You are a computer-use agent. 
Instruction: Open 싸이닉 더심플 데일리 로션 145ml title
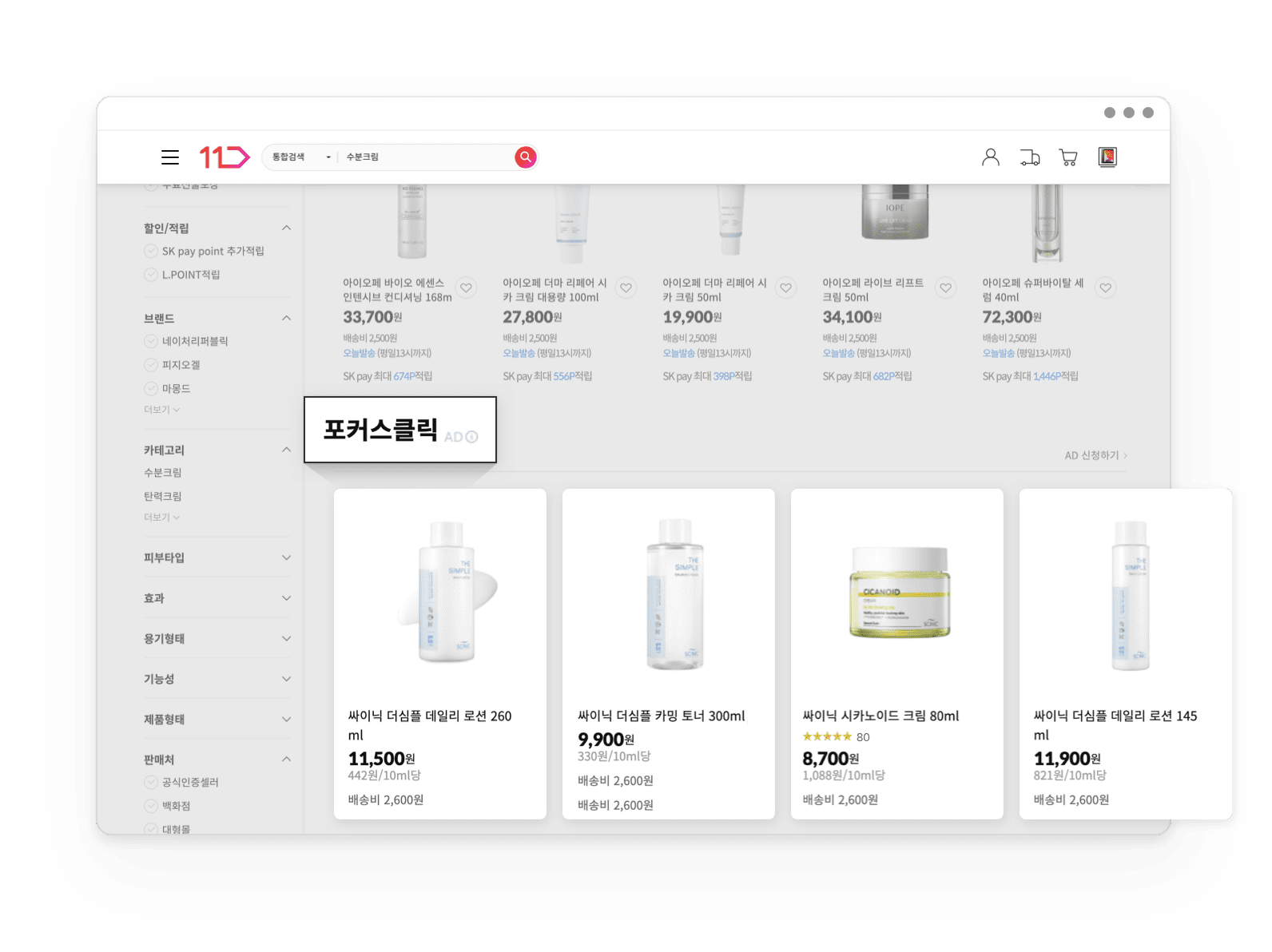coord(1115,725)
